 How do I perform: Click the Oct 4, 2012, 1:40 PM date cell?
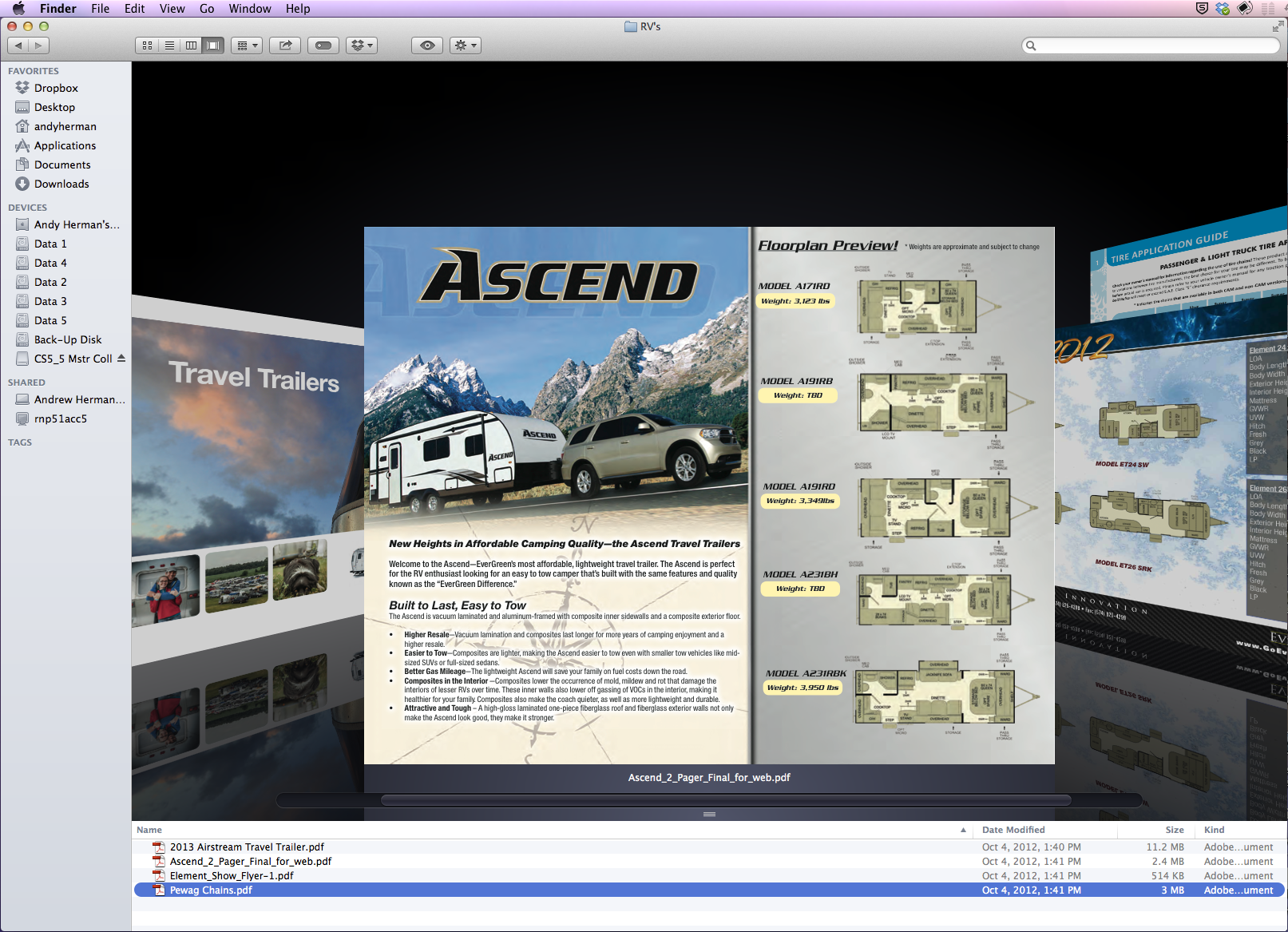tap(1032, 847)
